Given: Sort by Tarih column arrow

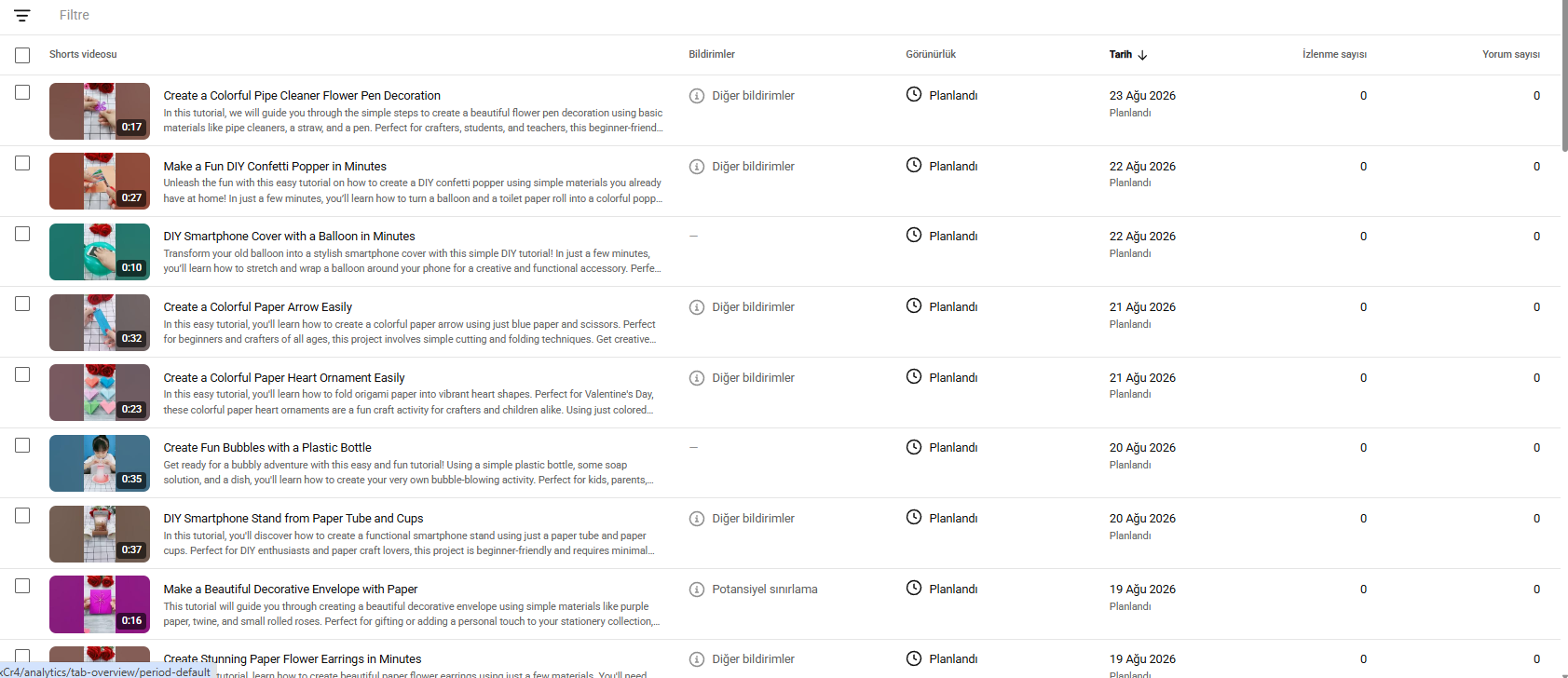Looking at the screenshot, I should 1142,55.
